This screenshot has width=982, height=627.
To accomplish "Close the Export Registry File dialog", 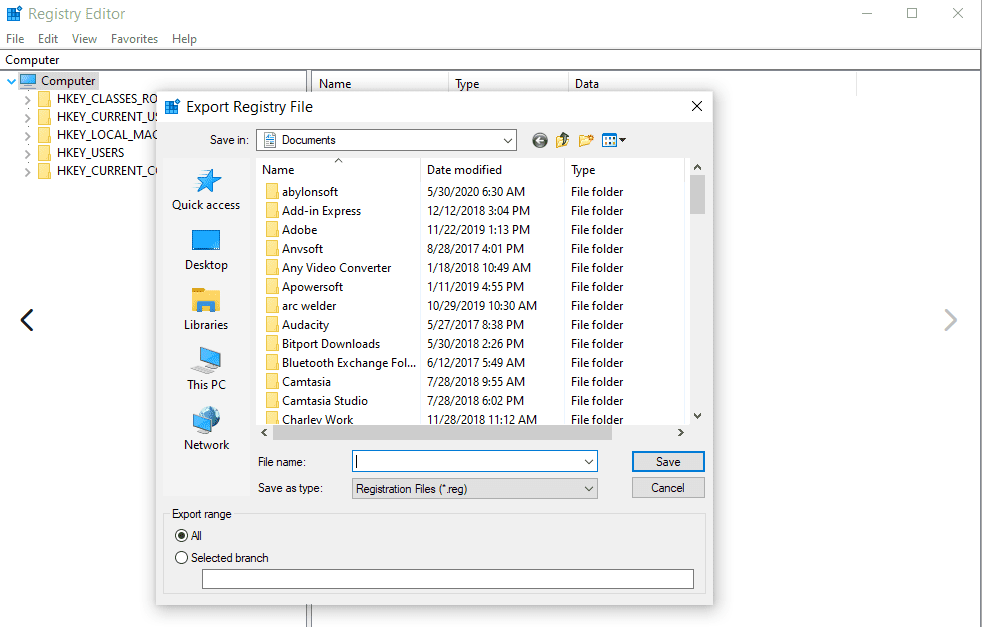I will pyautogui.click(x=696, y=106).
